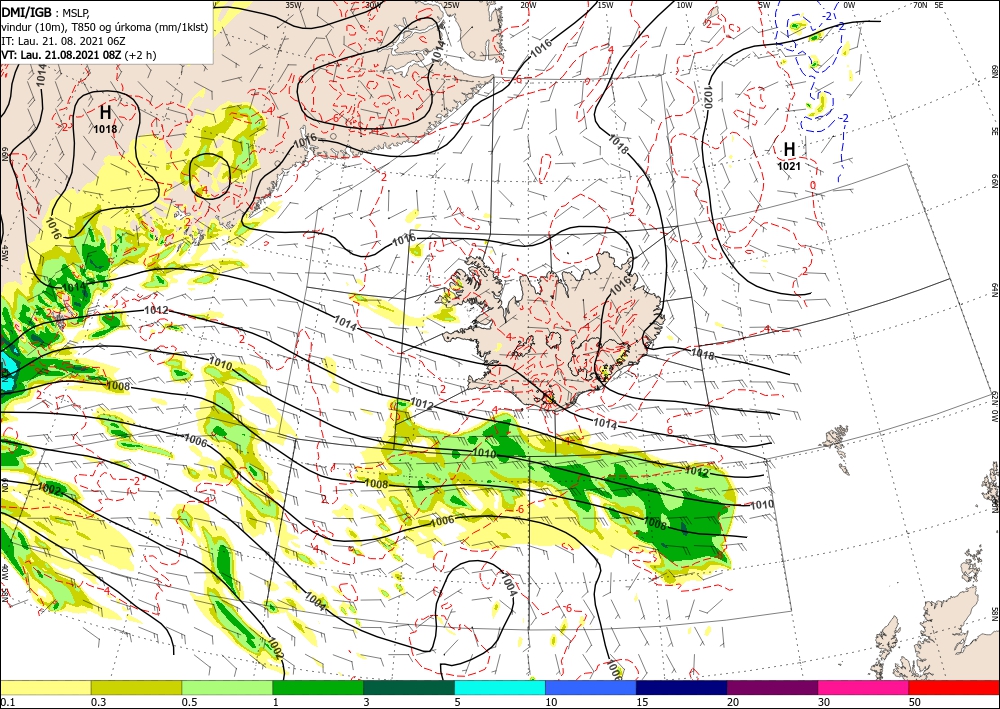This screenshot has height=709, width=1000.
Task: Pick the cyan 5–10 legend swatch
Action: [x=500, y=687]
